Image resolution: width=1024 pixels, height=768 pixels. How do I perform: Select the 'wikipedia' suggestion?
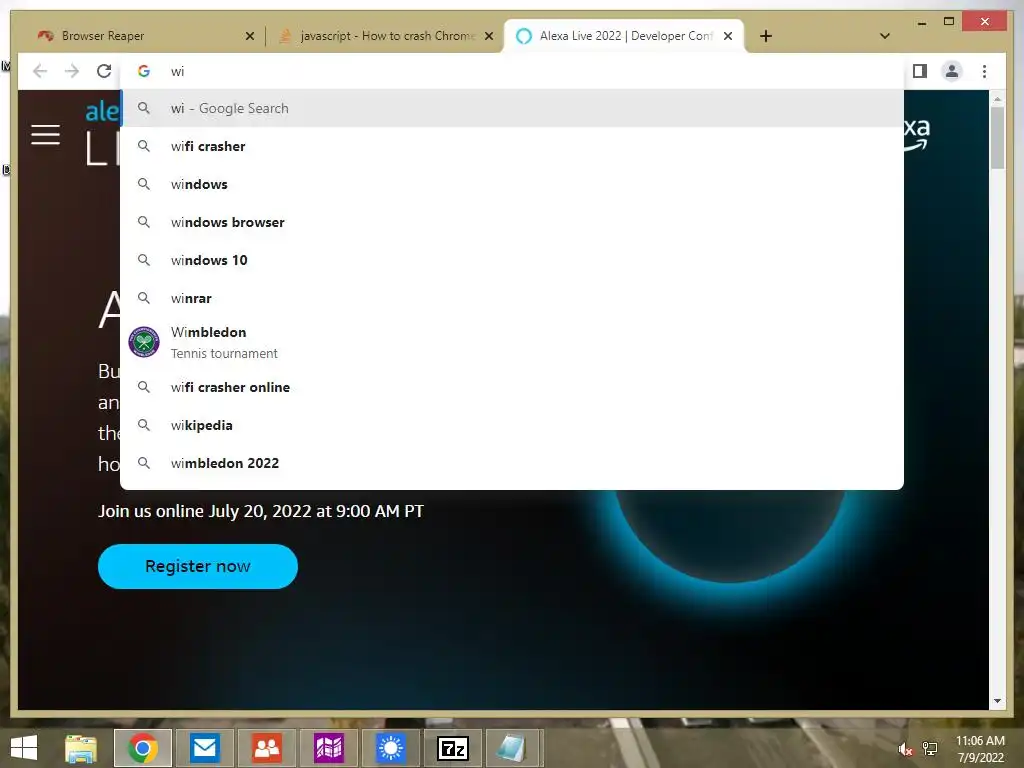click(x=512, y=425)
